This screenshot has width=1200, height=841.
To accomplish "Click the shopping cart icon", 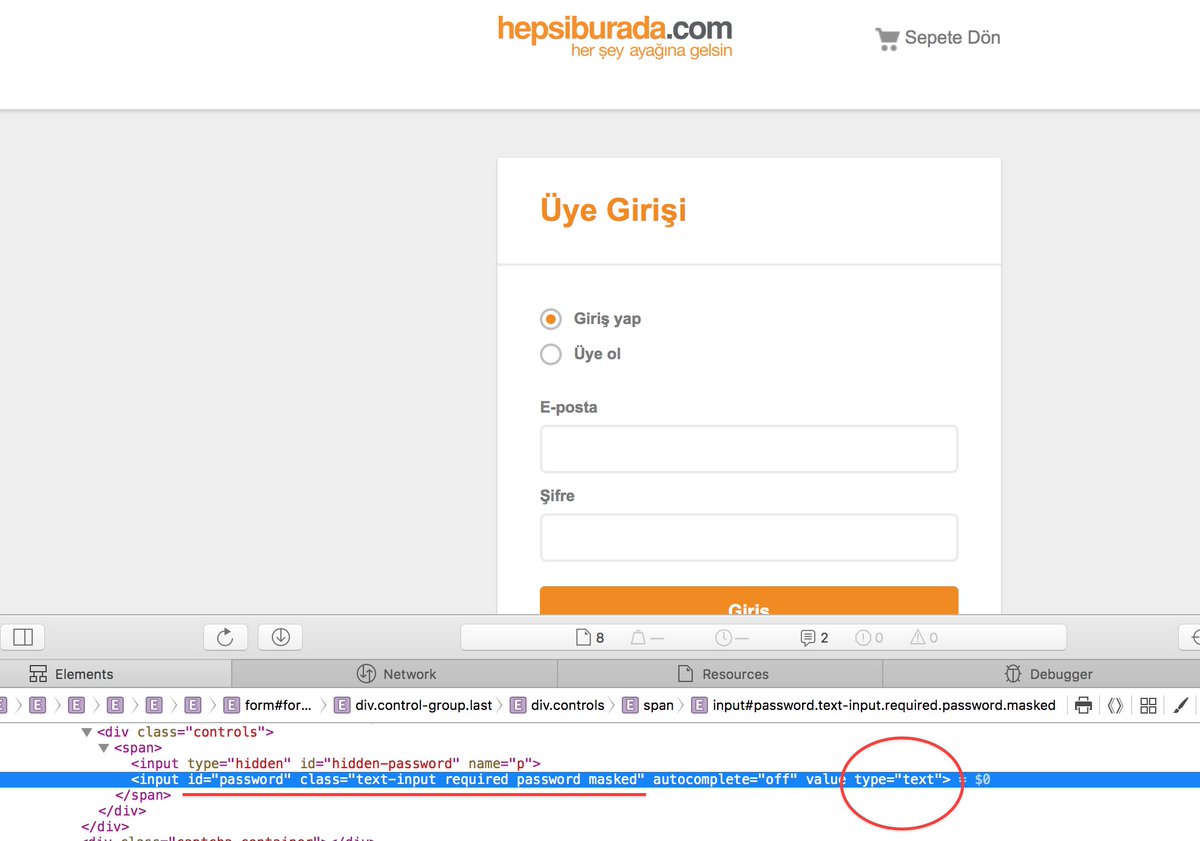I will [x=887, y=39].
